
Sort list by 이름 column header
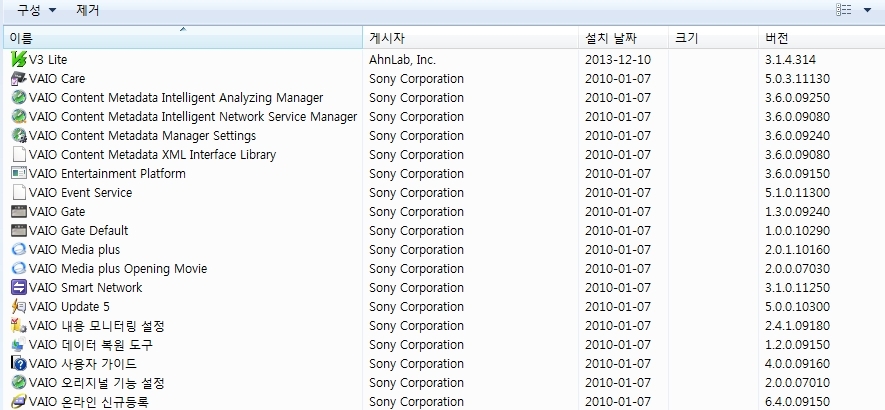point(180,39)
